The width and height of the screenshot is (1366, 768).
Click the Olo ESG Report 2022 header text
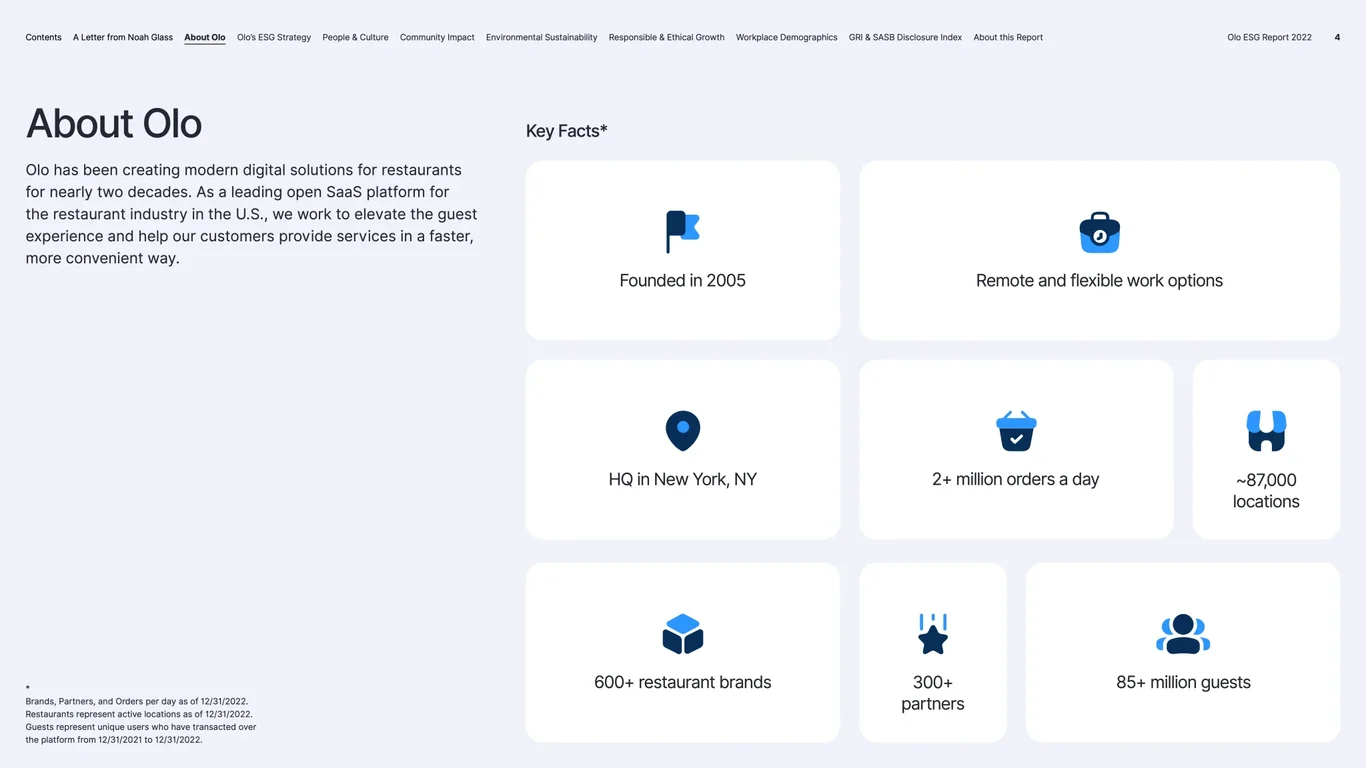[x=1270, y=37]
